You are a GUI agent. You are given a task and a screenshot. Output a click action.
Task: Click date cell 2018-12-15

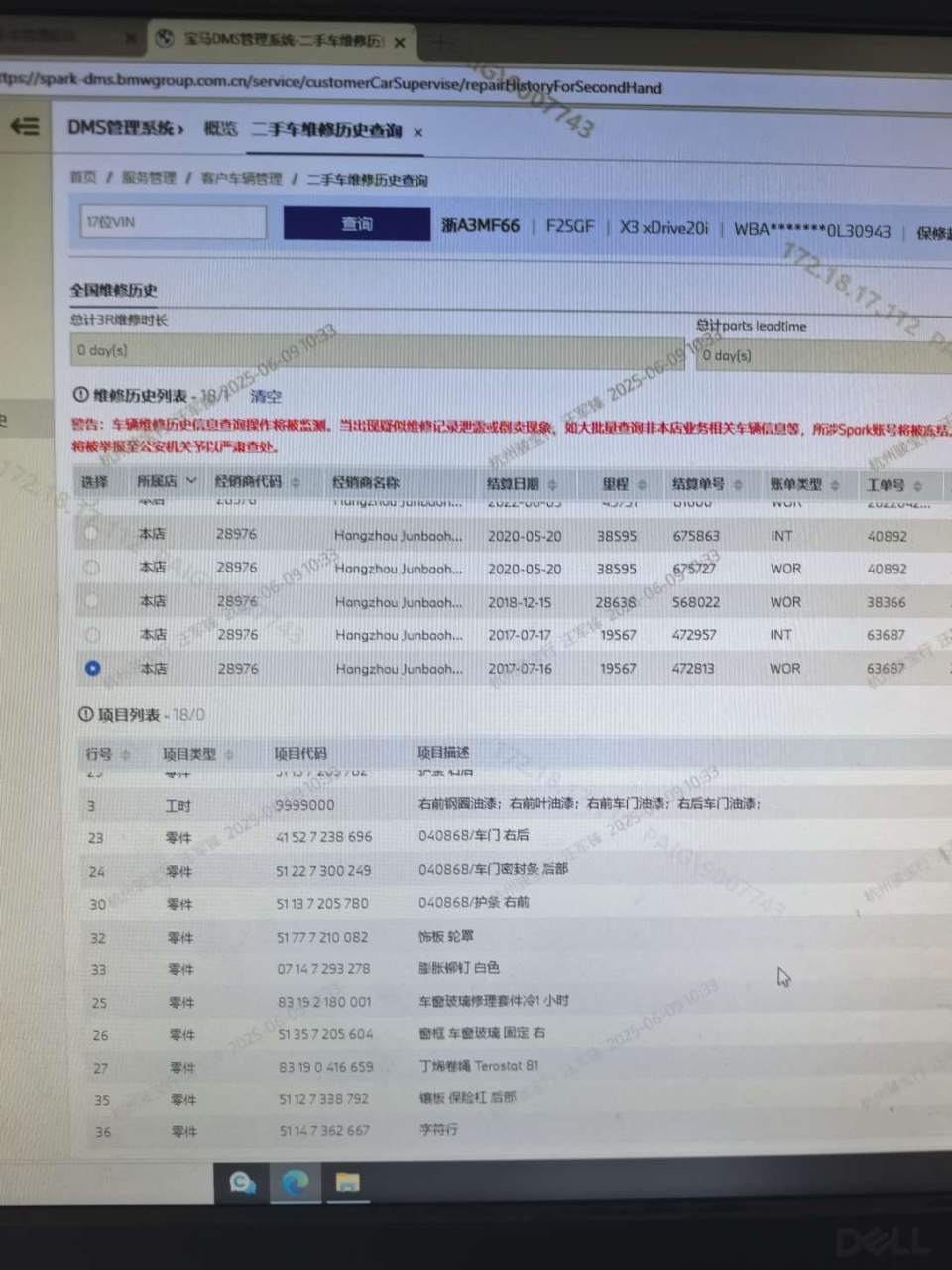coord(520,602)
